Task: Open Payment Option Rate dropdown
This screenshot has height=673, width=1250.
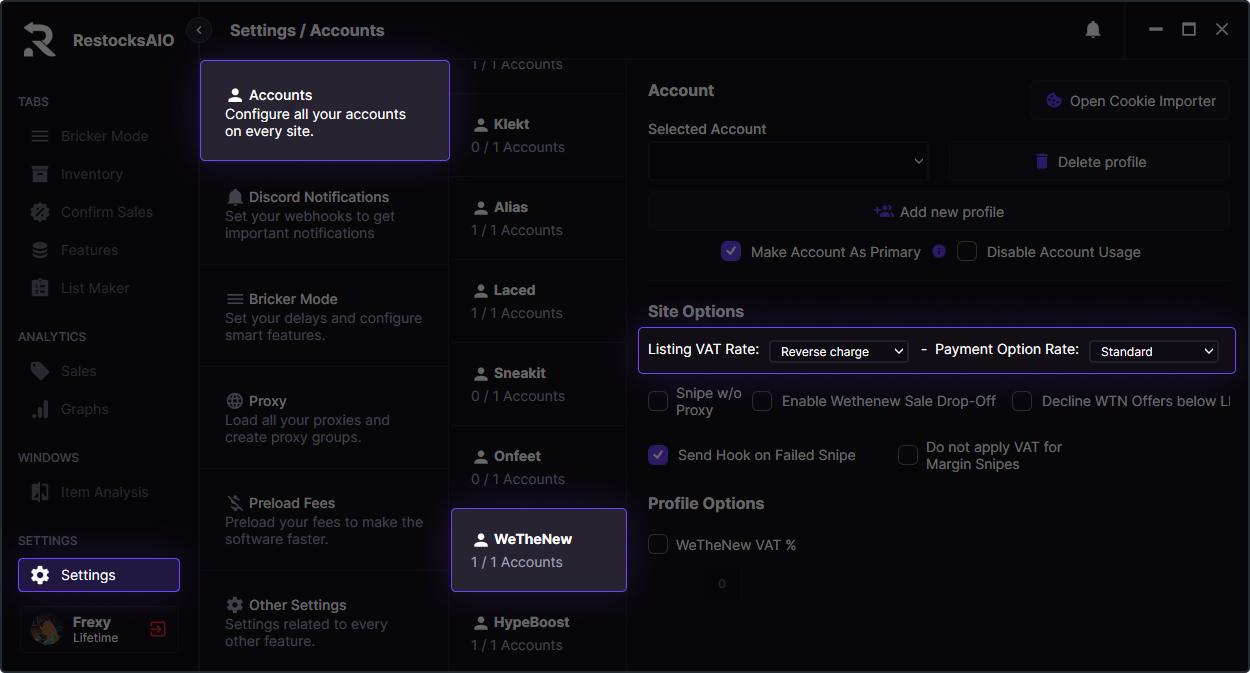Action: (x=1154, y=351)
